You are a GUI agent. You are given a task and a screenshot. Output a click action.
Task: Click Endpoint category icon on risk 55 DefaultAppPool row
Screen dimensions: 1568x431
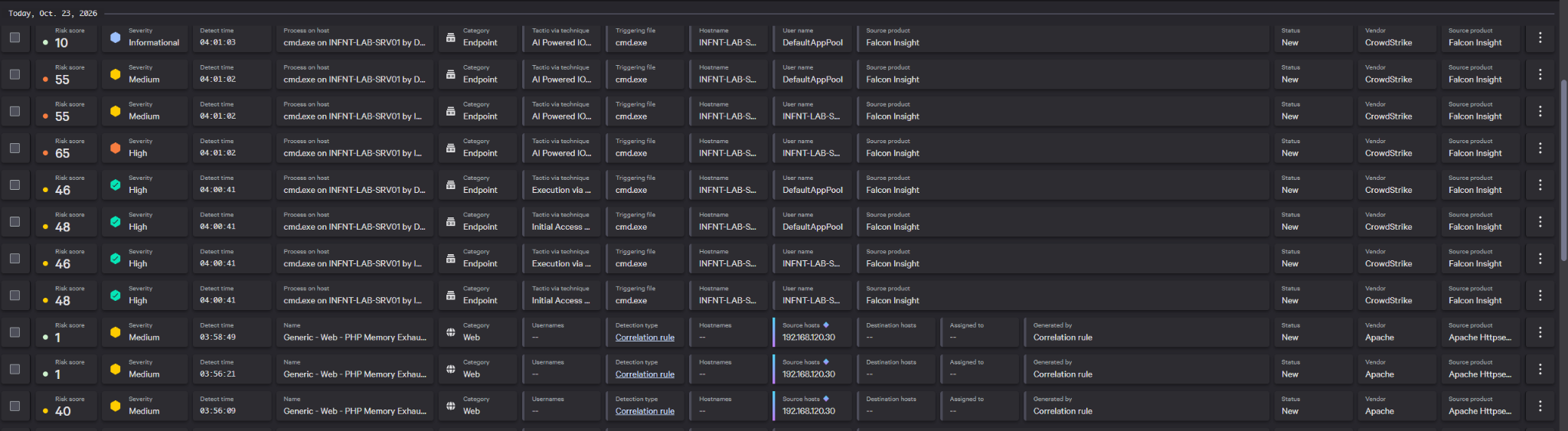[x=450, y=74]
